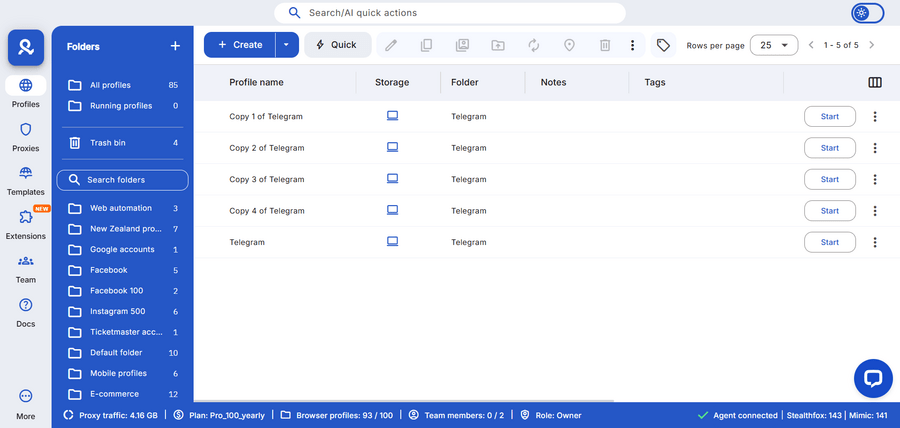
Task: Open Proxies in the left sidebar
Action: pos(26,137)
